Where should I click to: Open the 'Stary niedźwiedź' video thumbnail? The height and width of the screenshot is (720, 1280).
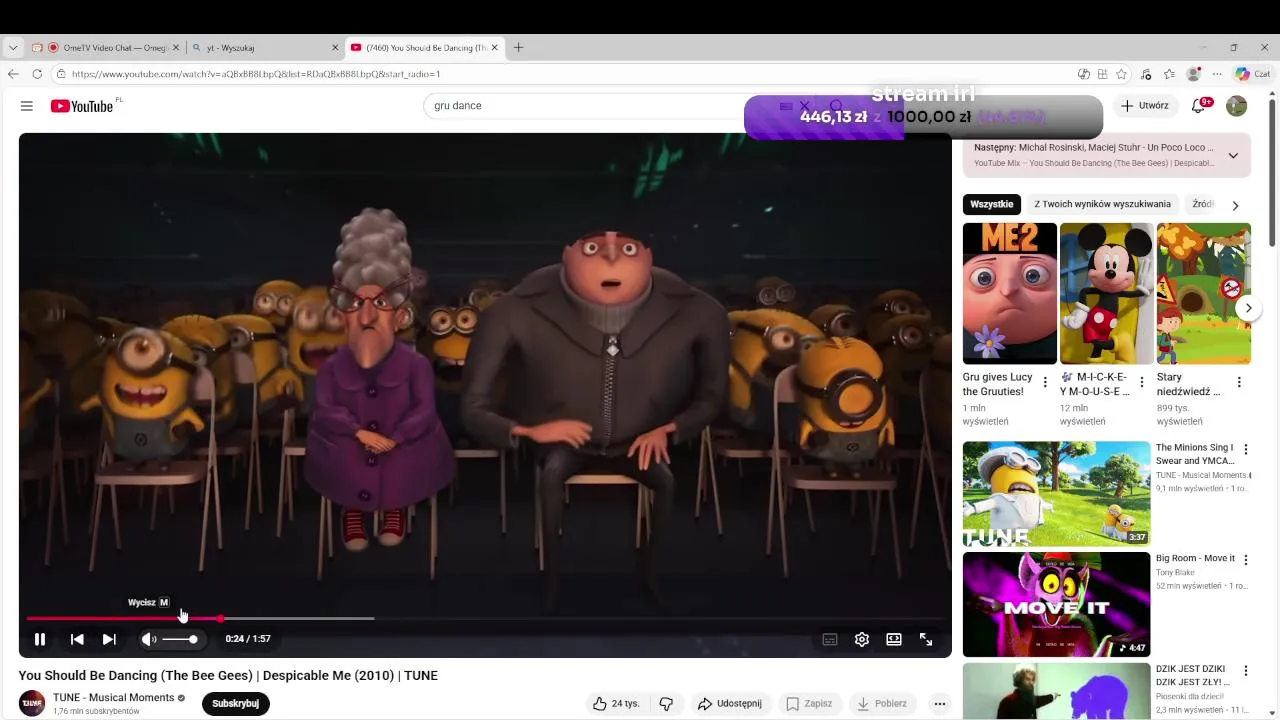1203,293
